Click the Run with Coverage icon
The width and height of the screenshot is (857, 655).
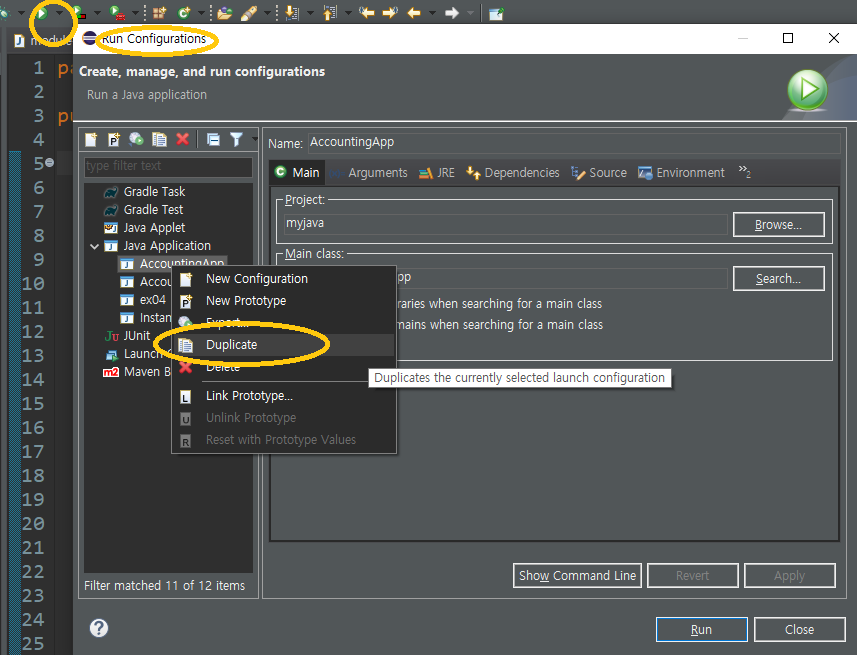(79, 13)
